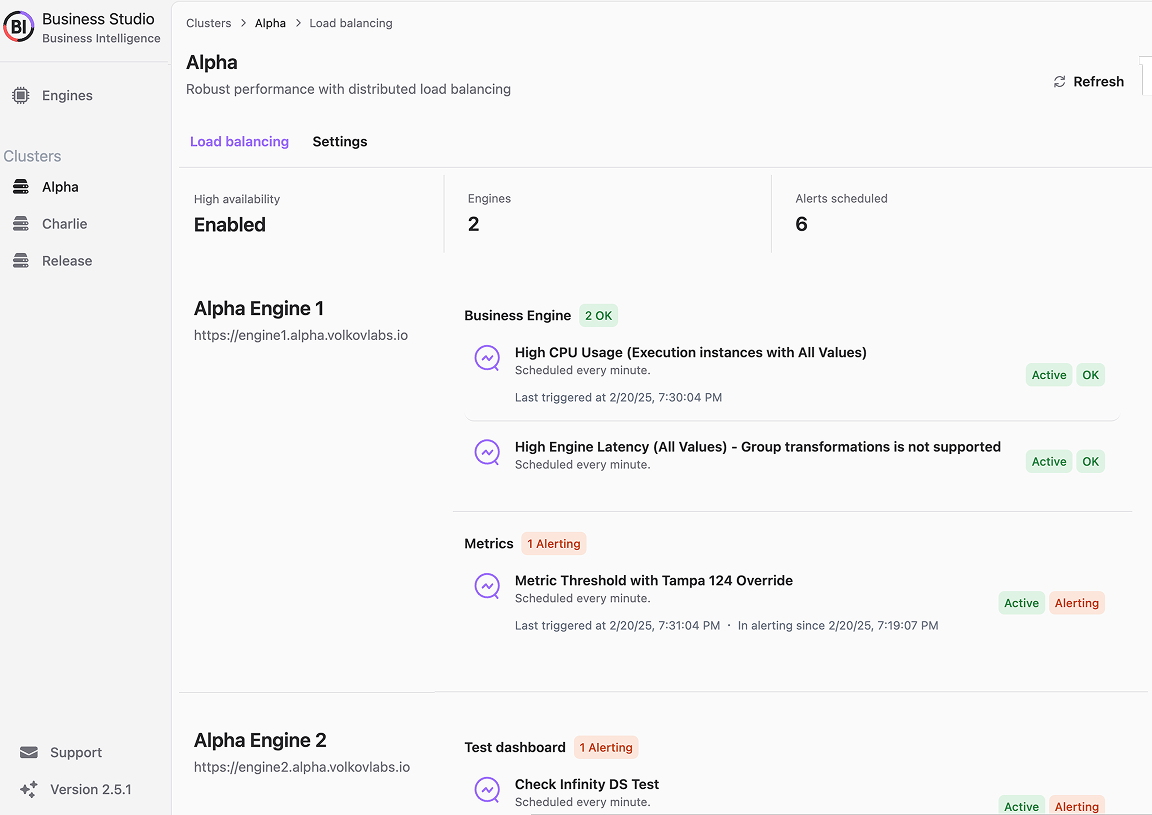Click the Version sparkle icon
1152x815 pixels.
[29, 789]
